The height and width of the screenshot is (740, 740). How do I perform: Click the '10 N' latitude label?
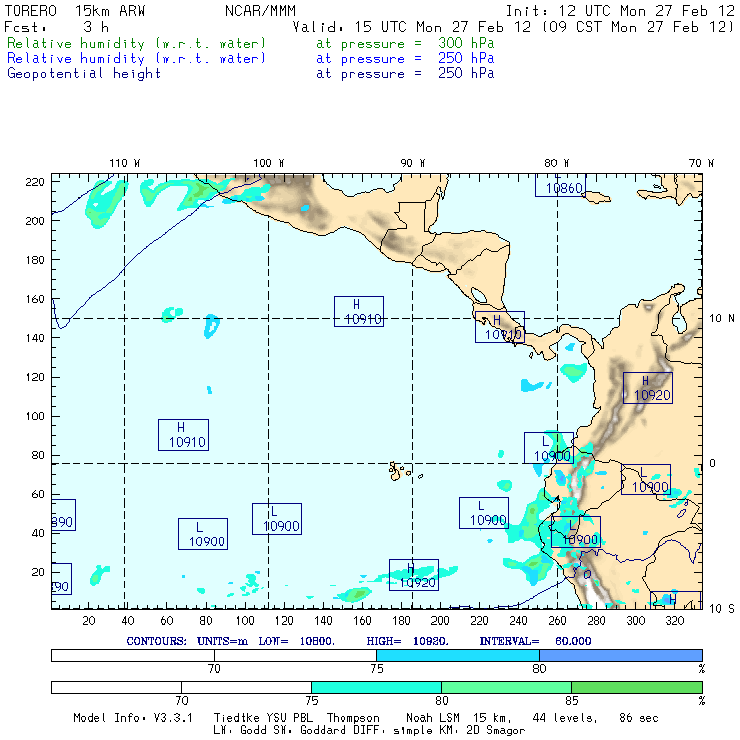722,319
